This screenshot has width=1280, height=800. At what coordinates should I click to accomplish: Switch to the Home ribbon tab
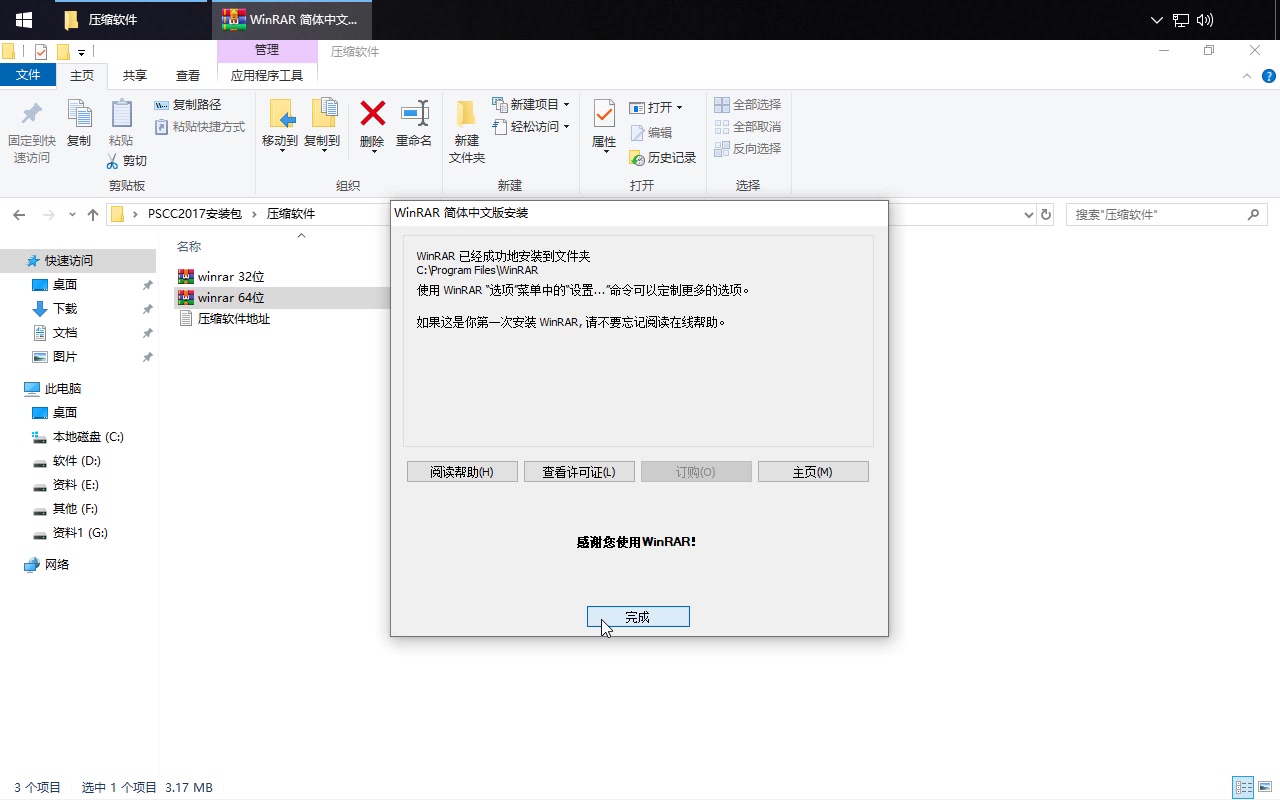point(82,75)
